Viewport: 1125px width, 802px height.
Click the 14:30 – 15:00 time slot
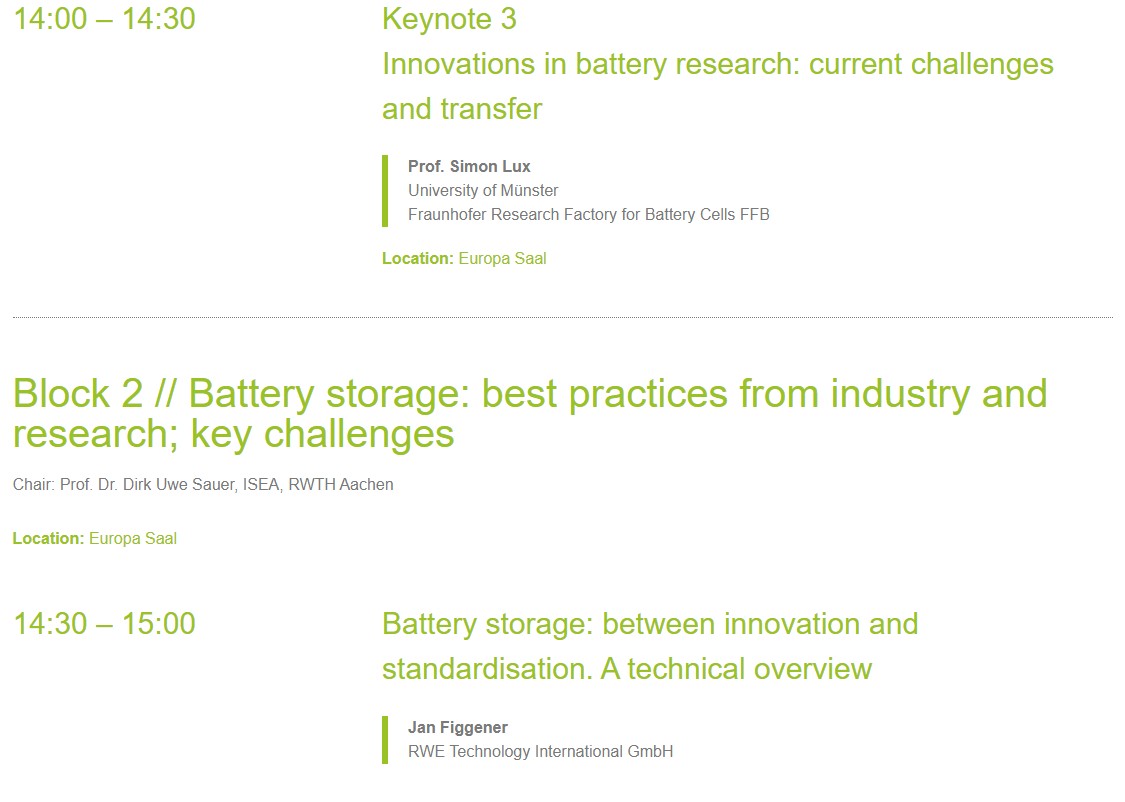pos(104,624)
